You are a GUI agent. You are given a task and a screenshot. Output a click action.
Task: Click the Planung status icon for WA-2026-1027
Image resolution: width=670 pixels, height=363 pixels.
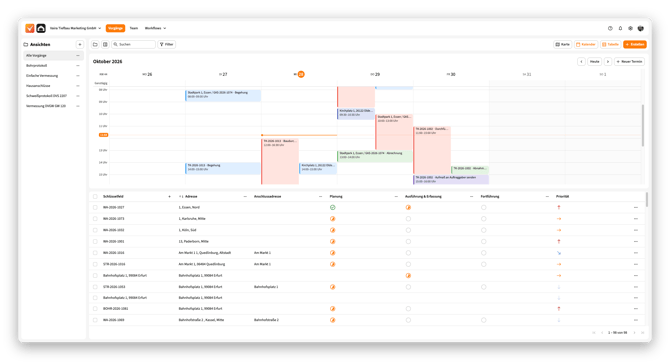[332, 208]
